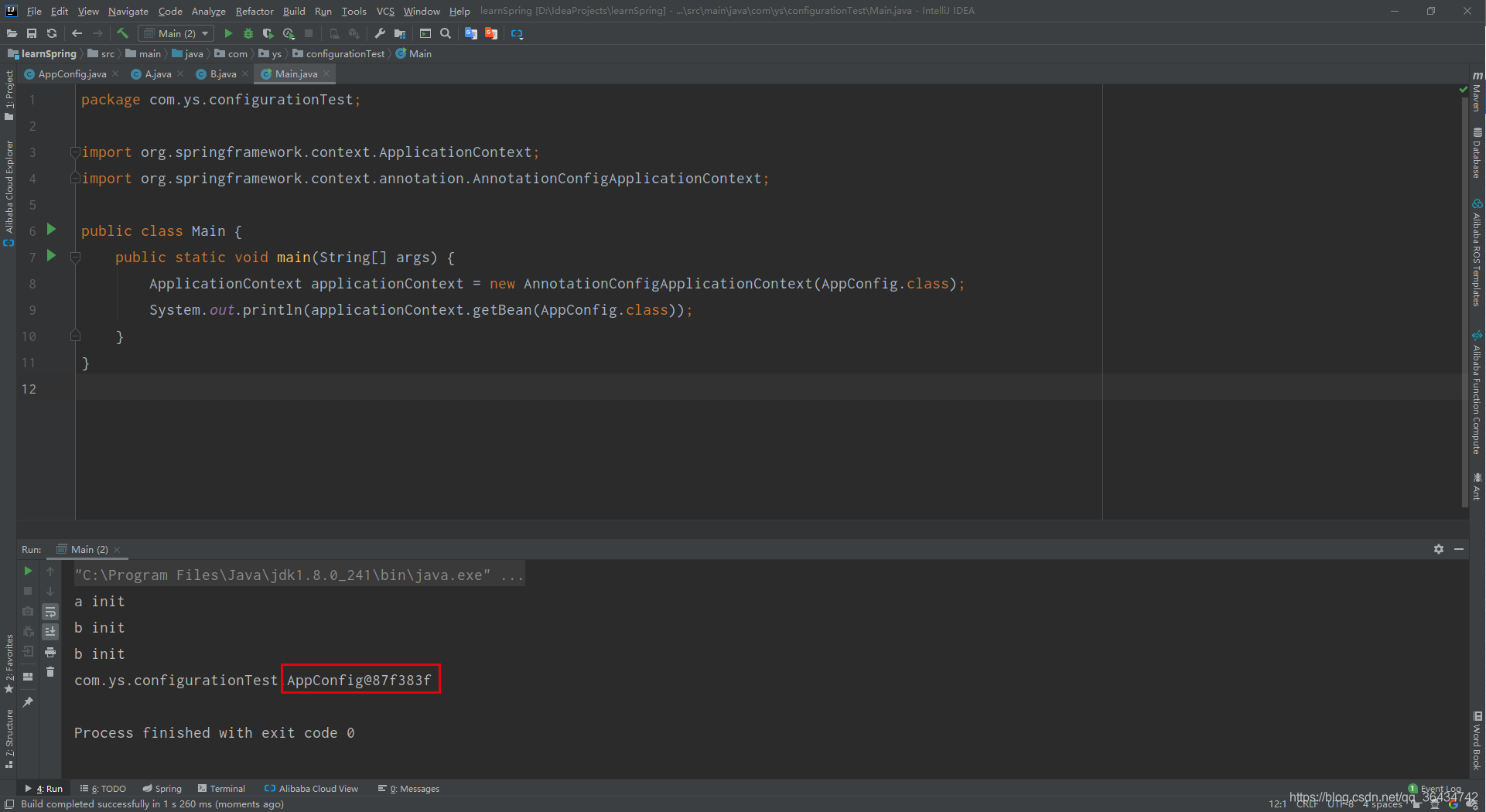Pin the Run tab with pin icon

coord(28,701)
